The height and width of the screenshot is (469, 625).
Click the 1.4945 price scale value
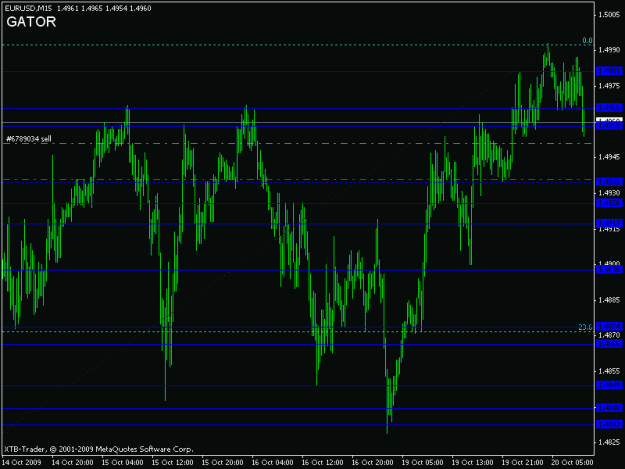[x=609, y=157]
